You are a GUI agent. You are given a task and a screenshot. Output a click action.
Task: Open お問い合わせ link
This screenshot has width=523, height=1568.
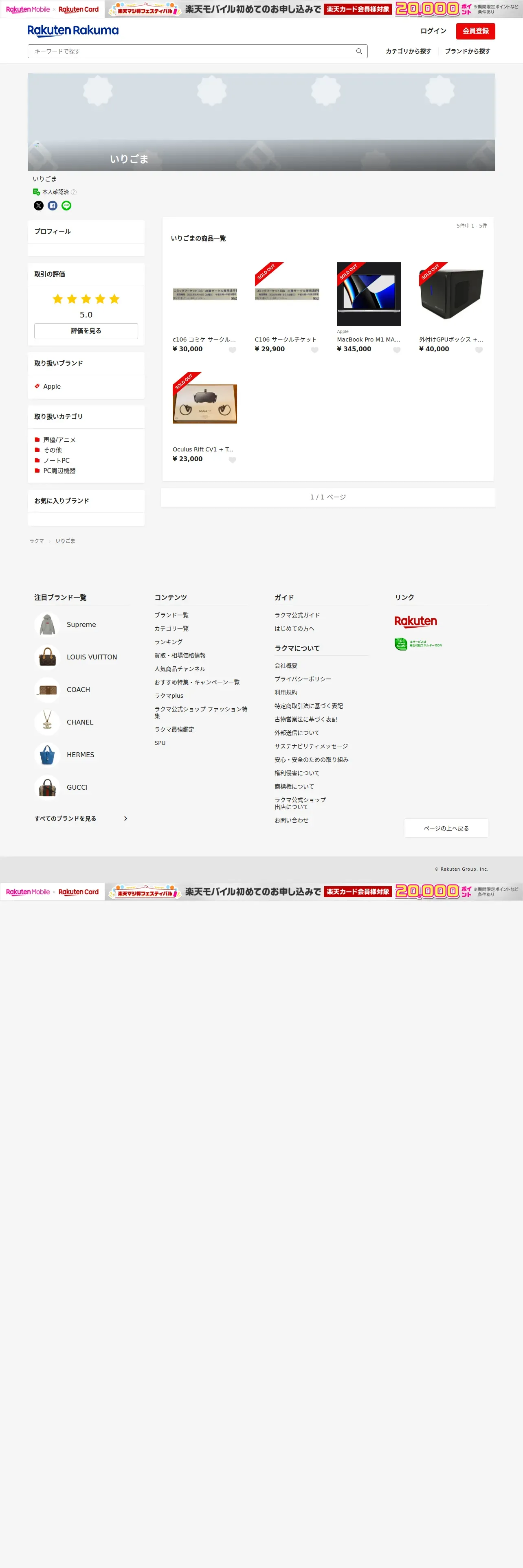[292, 821]
